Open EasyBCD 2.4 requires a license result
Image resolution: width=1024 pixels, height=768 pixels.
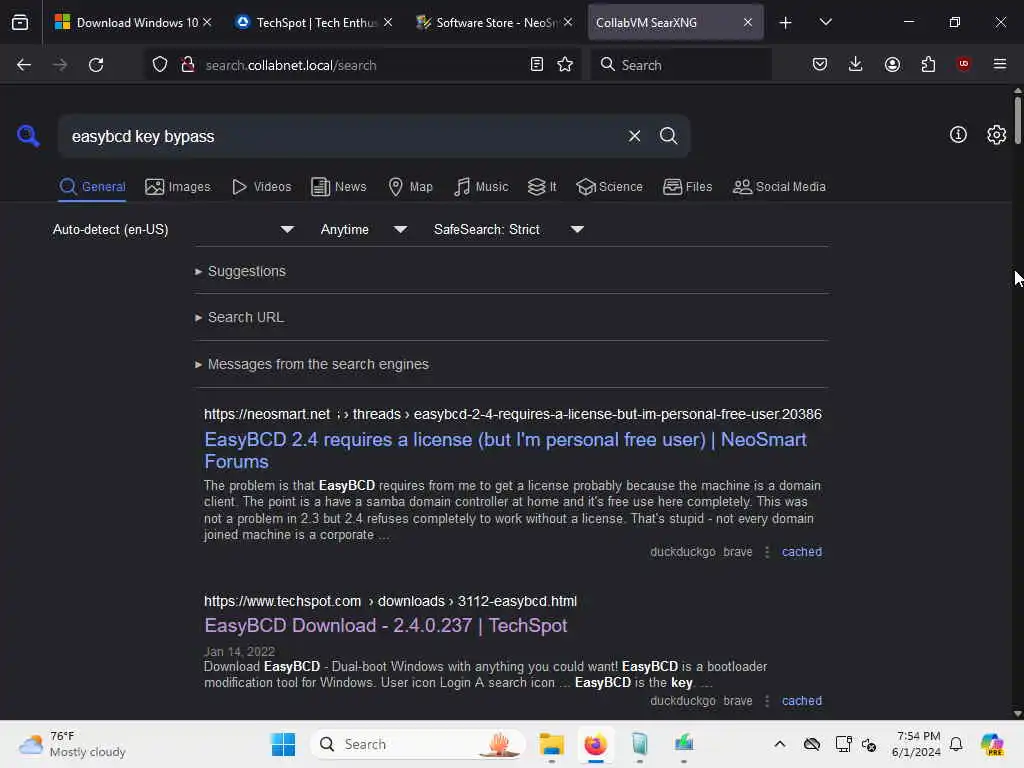click(x=505, y=450)
